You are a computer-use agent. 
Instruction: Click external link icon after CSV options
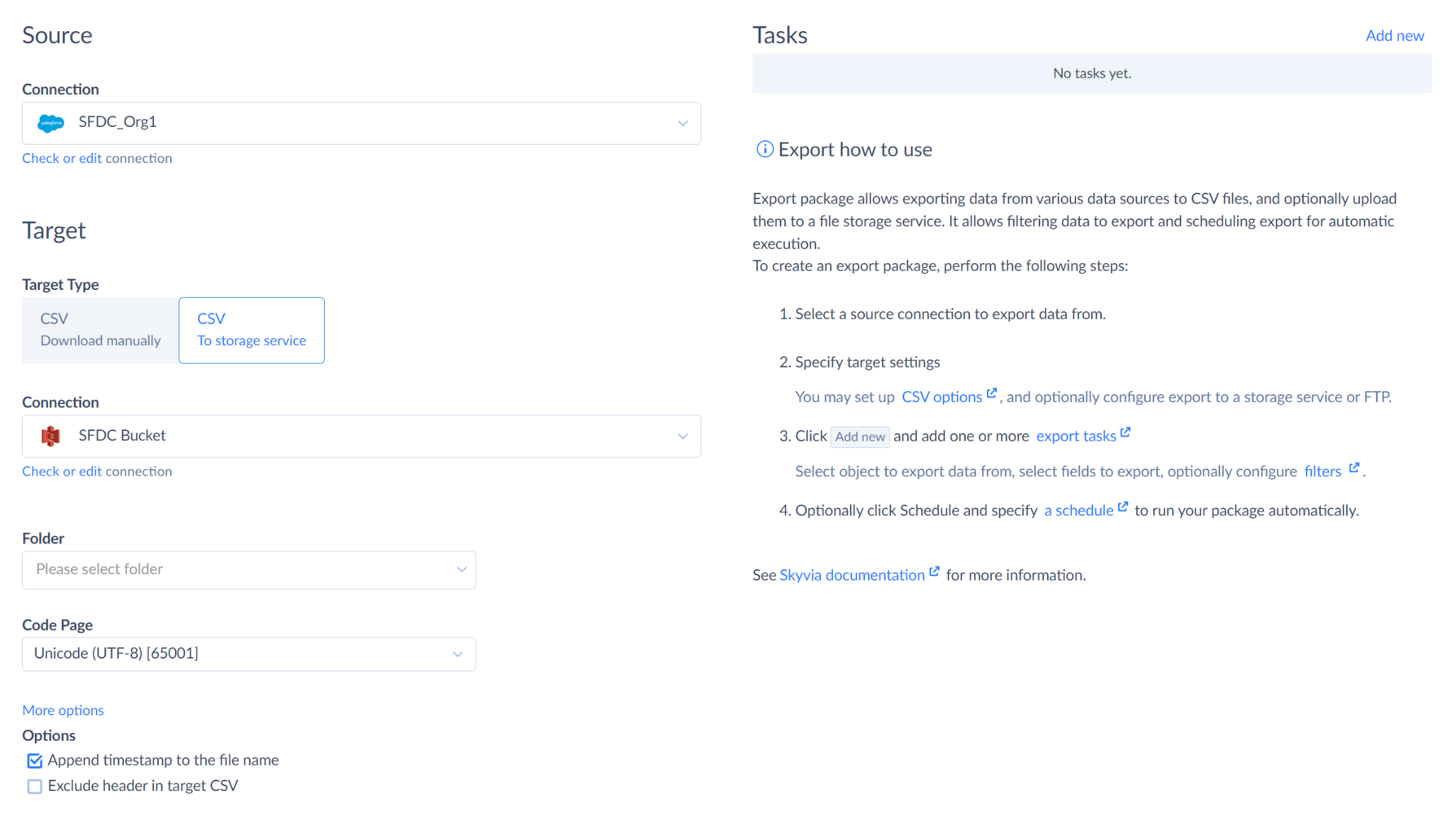pyautogui.click(x=992, y=393)
